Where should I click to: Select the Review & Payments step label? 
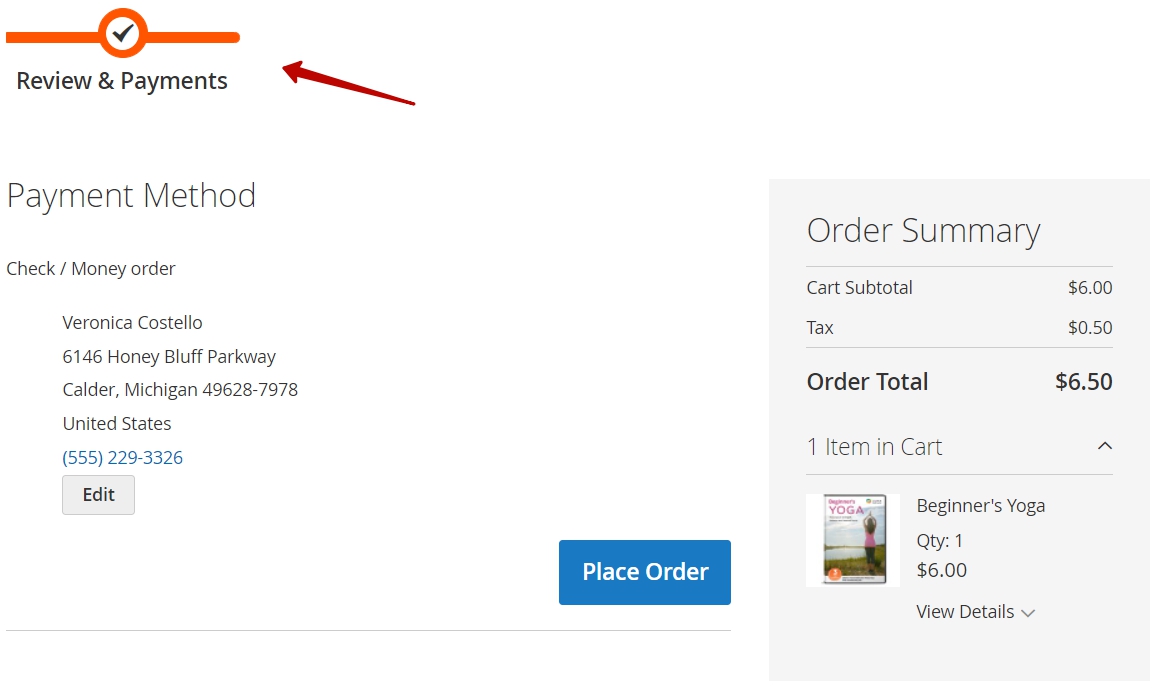point(122,80)
